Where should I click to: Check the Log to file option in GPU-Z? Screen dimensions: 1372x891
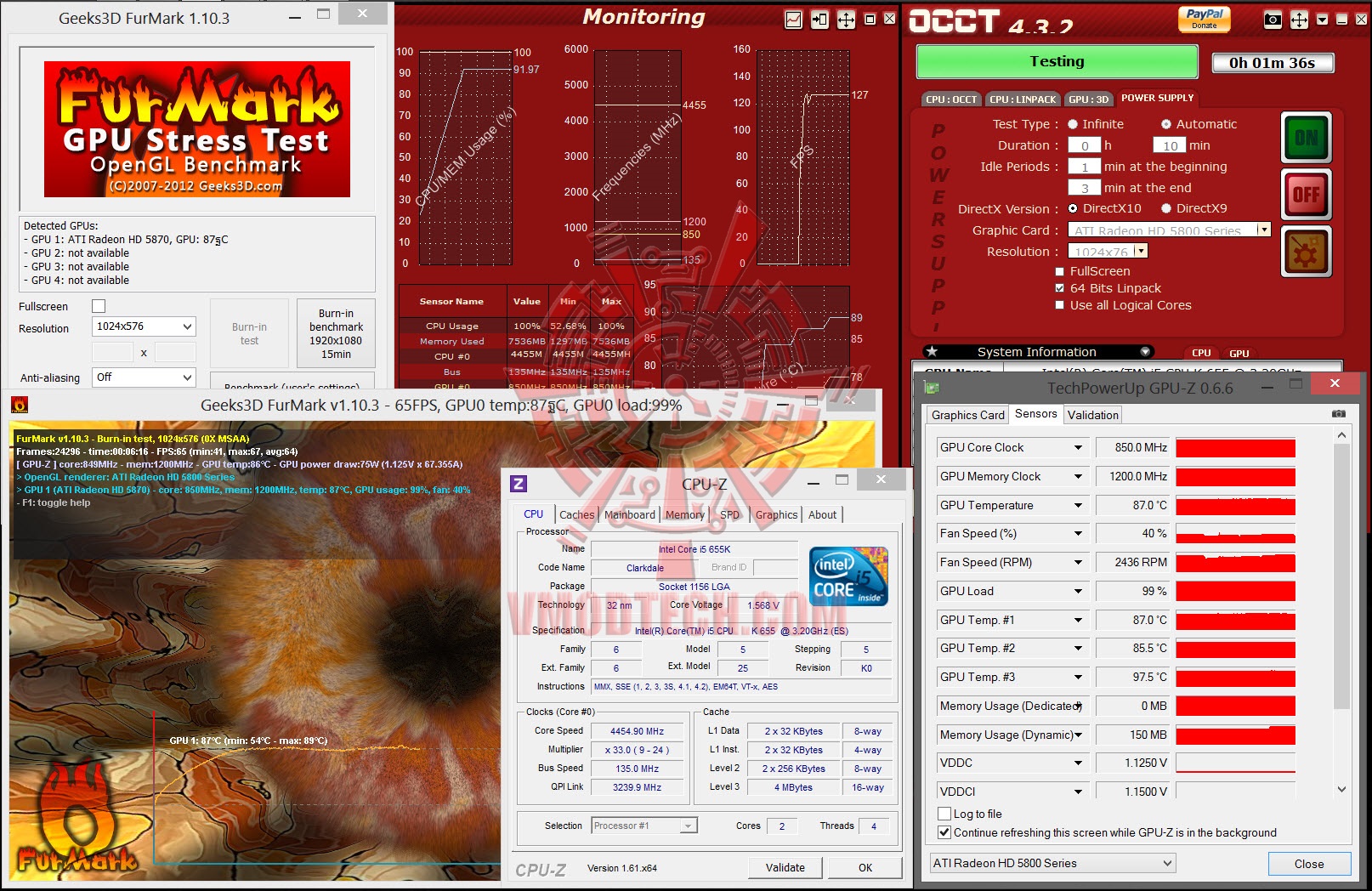(944, 814)
